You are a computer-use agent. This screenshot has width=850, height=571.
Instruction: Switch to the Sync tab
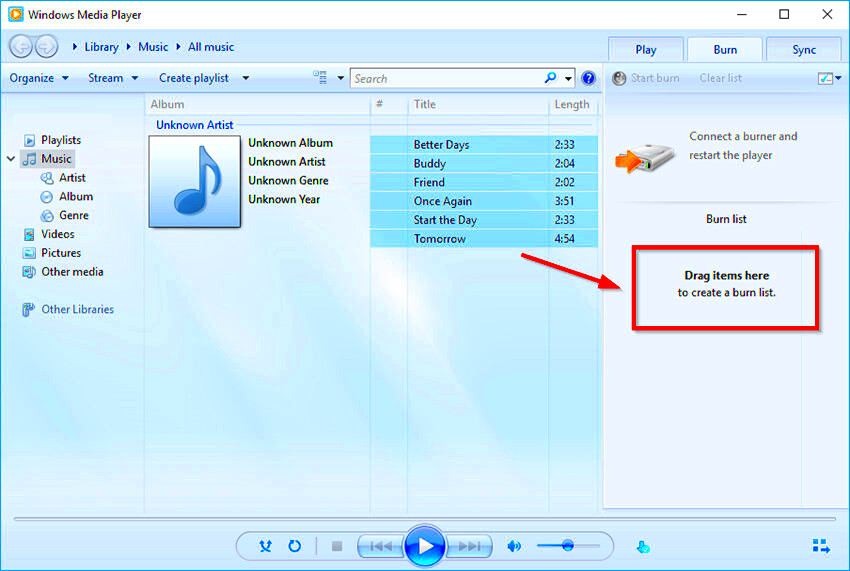[x=804, y=49]
